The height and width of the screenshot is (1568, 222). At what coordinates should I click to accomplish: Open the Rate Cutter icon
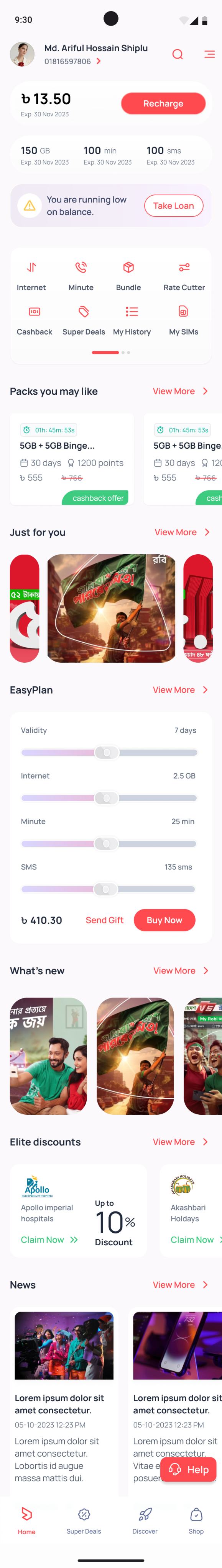184,267
